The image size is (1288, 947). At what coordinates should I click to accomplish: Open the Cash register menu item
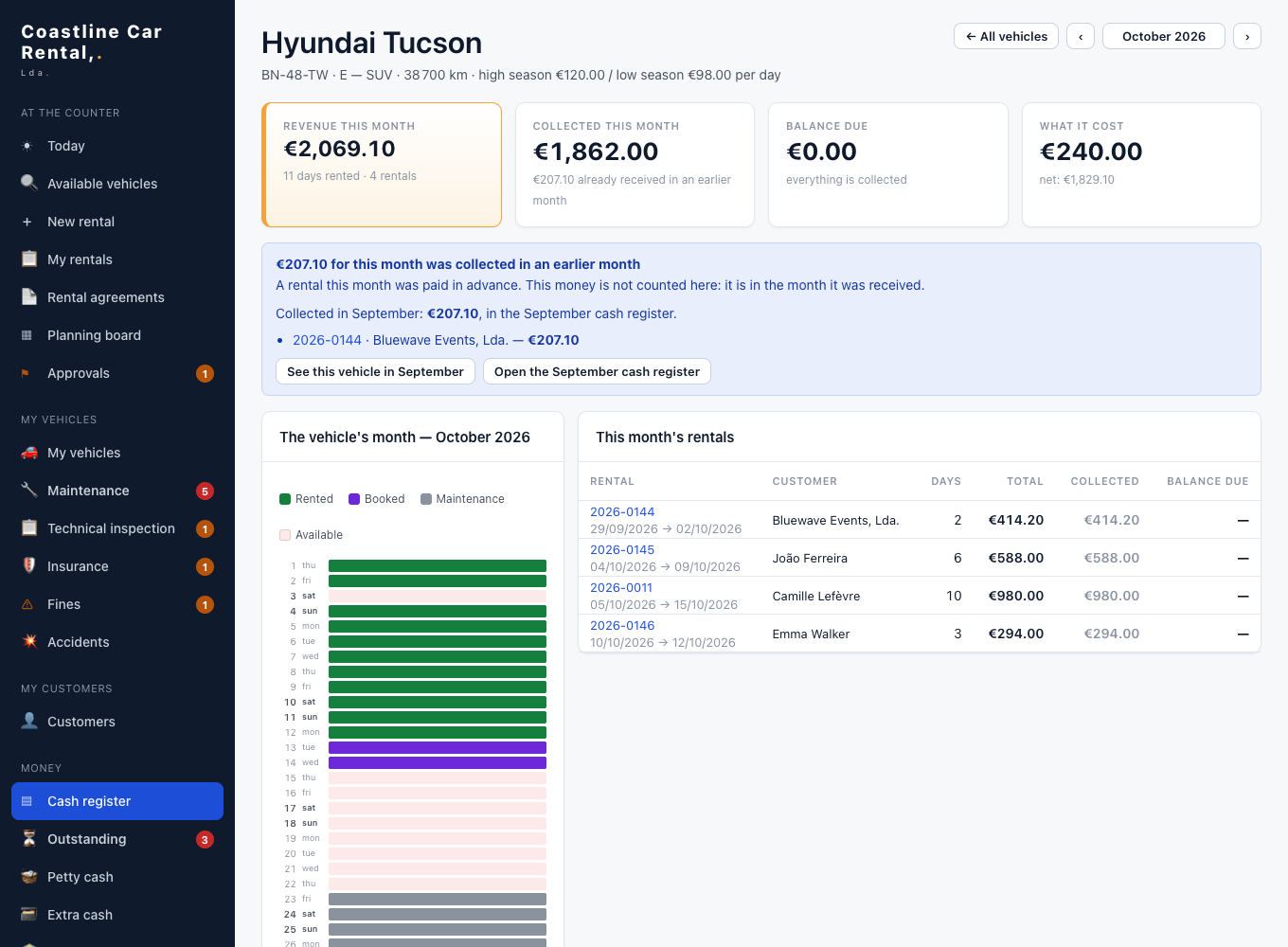(117, 801)
